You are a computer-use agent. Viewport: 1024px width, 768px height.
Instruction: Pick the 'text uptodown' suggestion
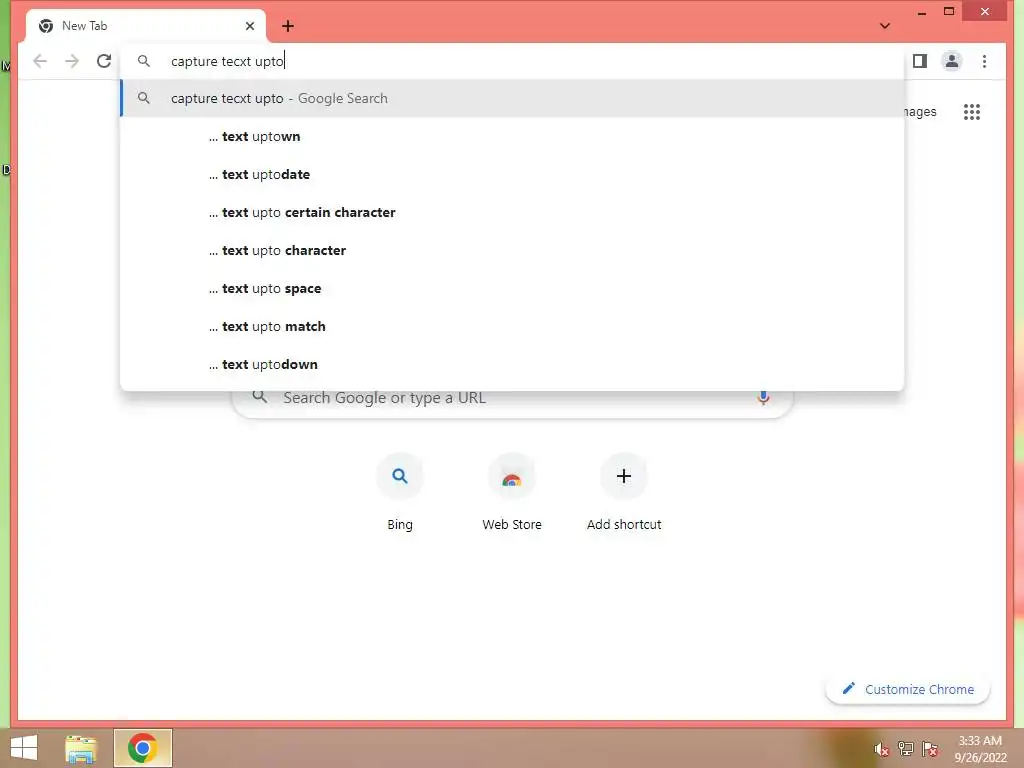tap(513, 364)
